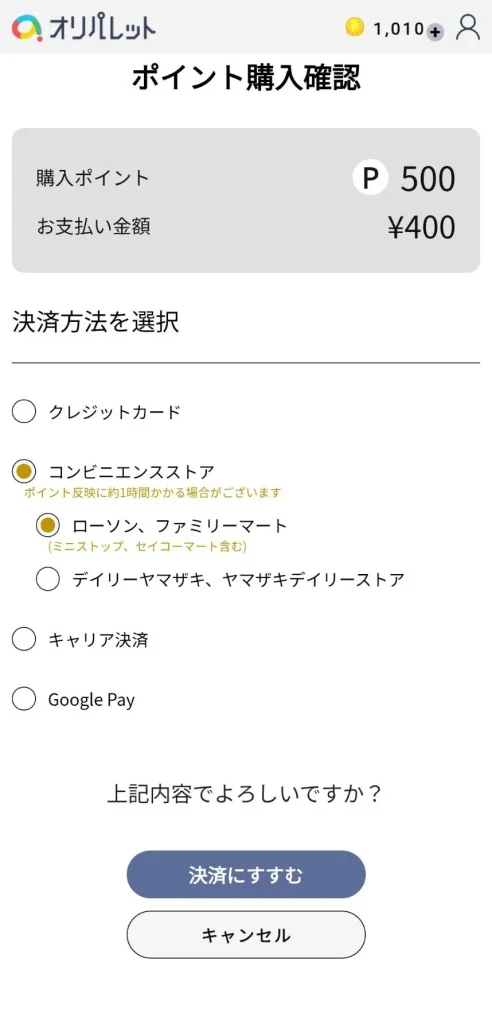
Task: Tap the gold coin icon
Action: (354, 27)
